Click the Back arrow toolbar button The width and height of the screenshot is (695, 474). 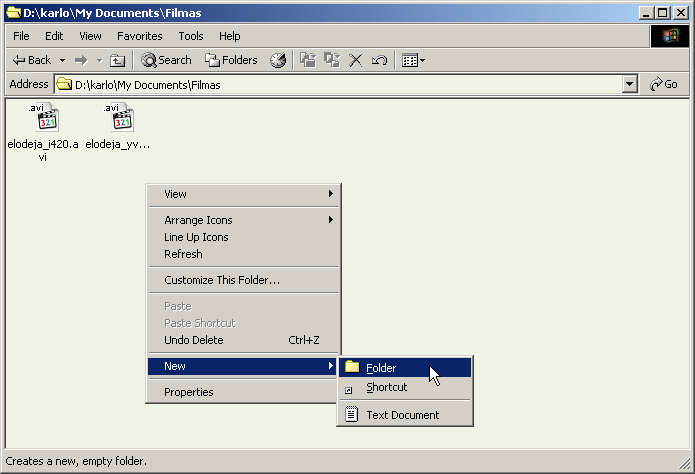[31, 60]
